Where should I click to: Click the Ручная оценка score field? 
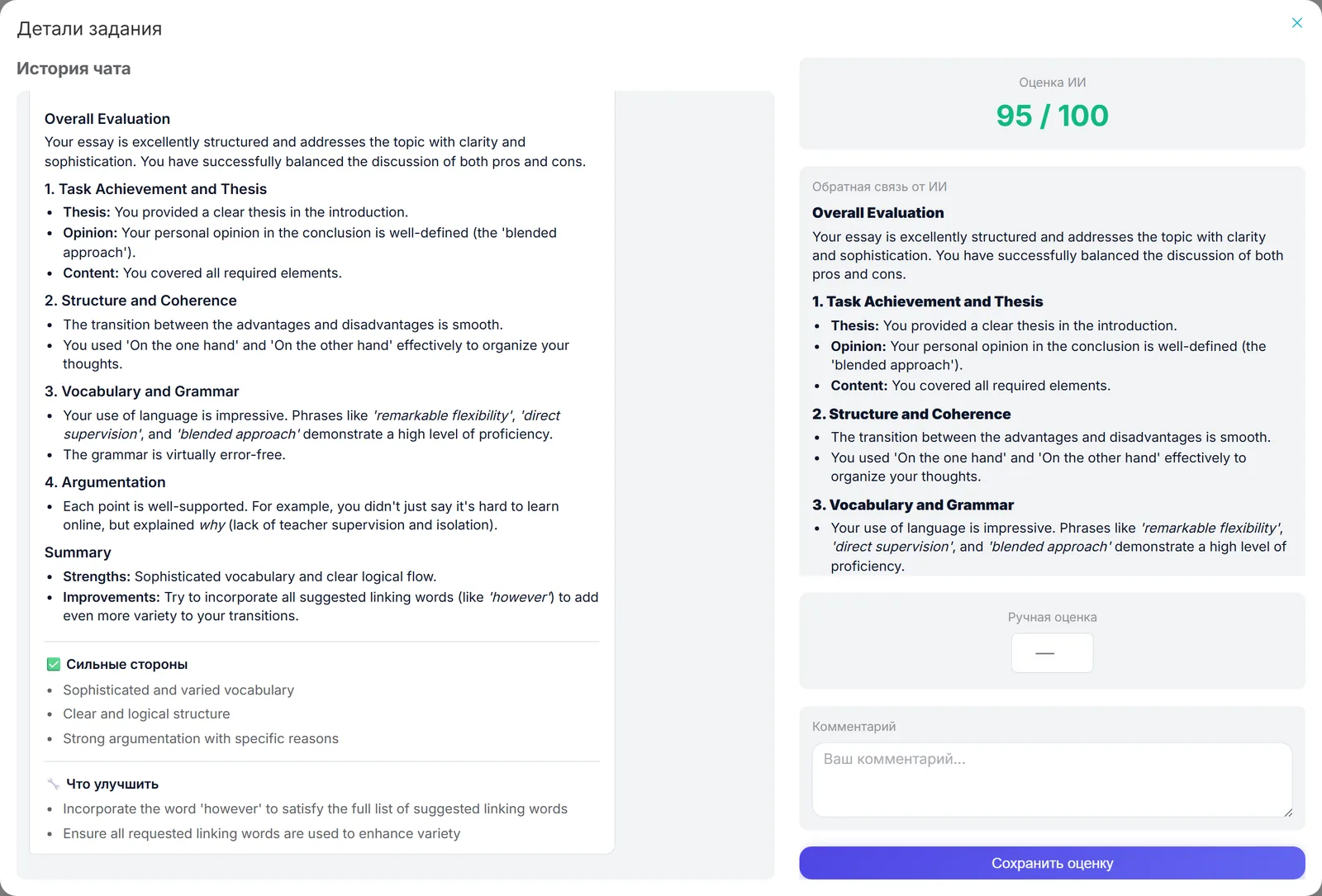(1052, 652)
